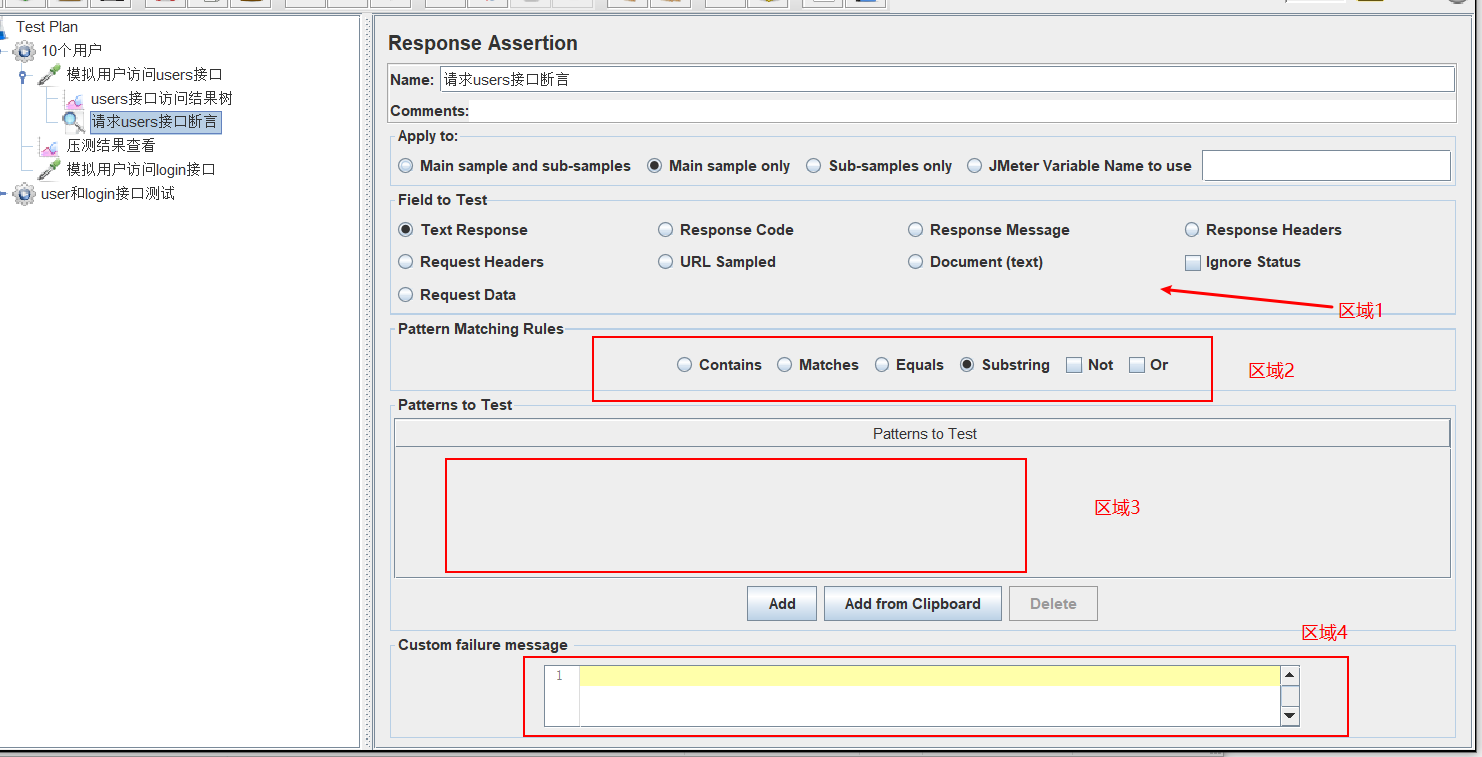Choose Sub-samples only radio button

tap(814, 166)
